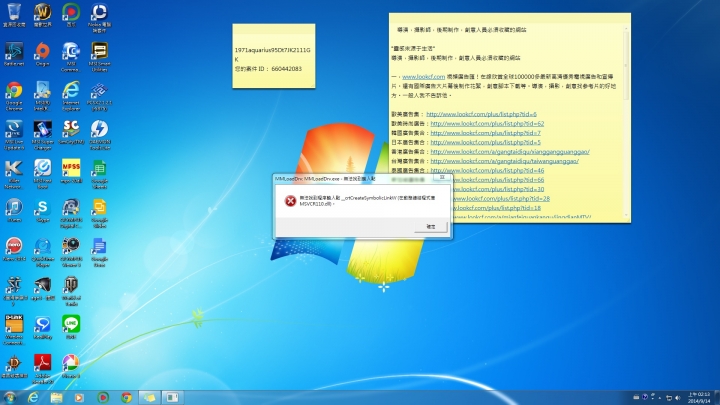Open the link ending tid=5
This screenshot has height=405, width=720.
click(x=485, y=142)
